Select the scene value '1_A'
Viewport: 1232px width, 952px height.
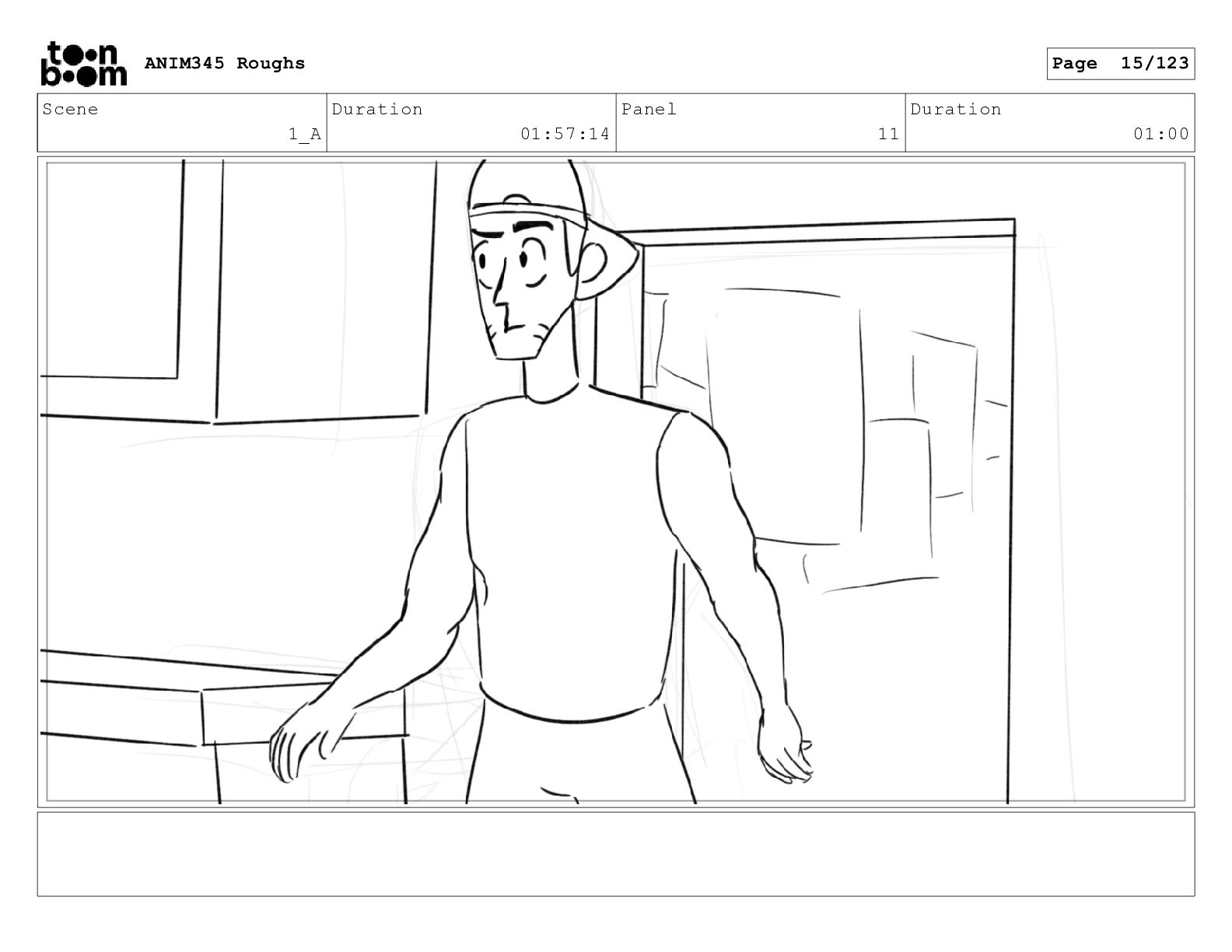(x=305, y=134)
